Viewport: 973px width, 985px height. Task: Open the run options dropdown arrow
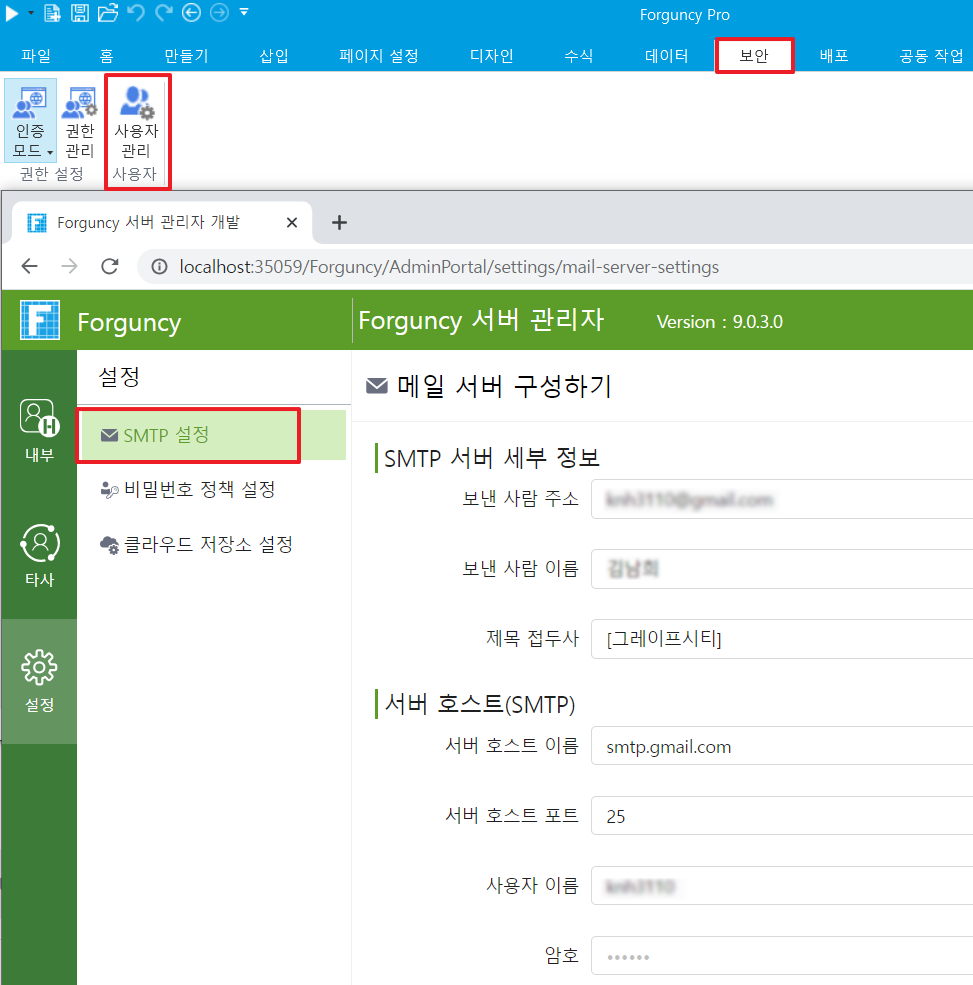[31, 13]
